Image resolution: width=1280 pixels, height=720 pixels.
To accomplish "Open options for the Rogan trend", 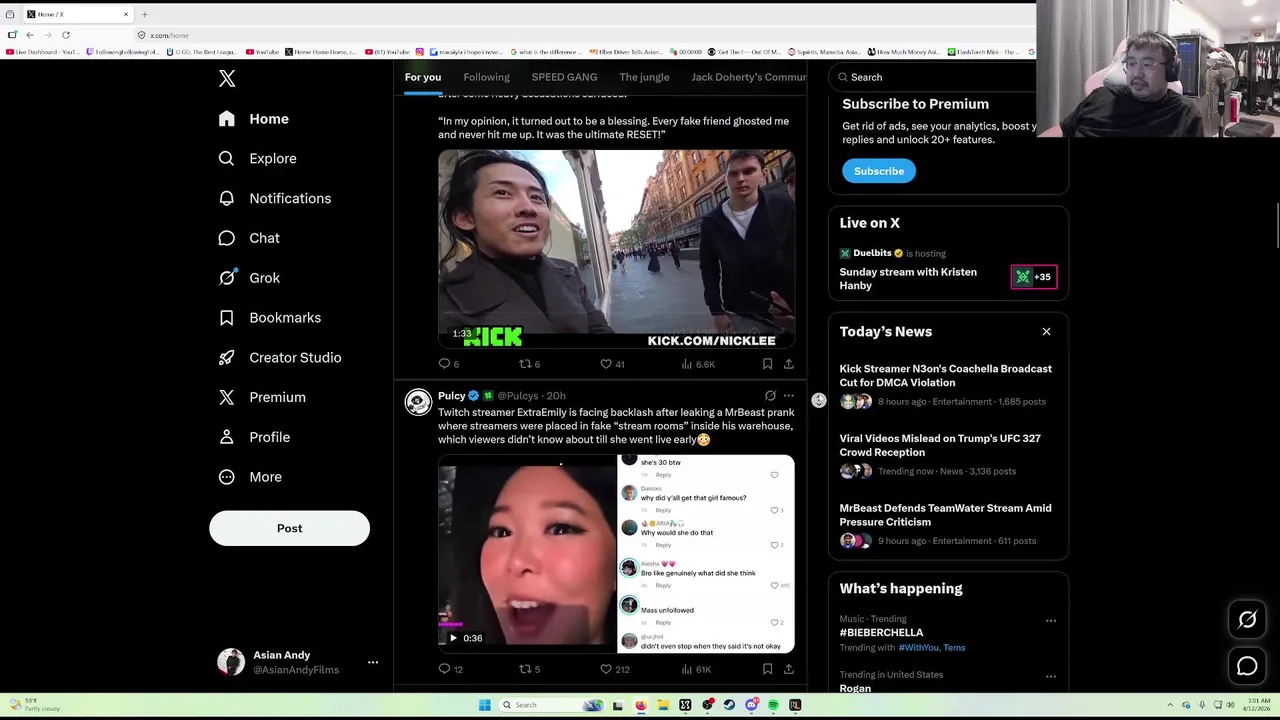I will 1050,677.
